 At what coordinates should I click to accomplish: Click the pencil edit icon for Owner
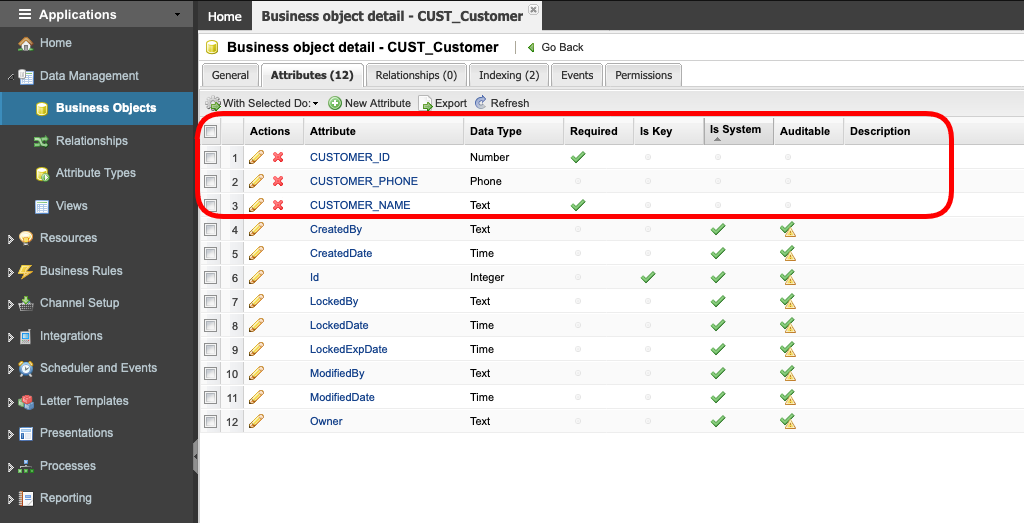257,421
